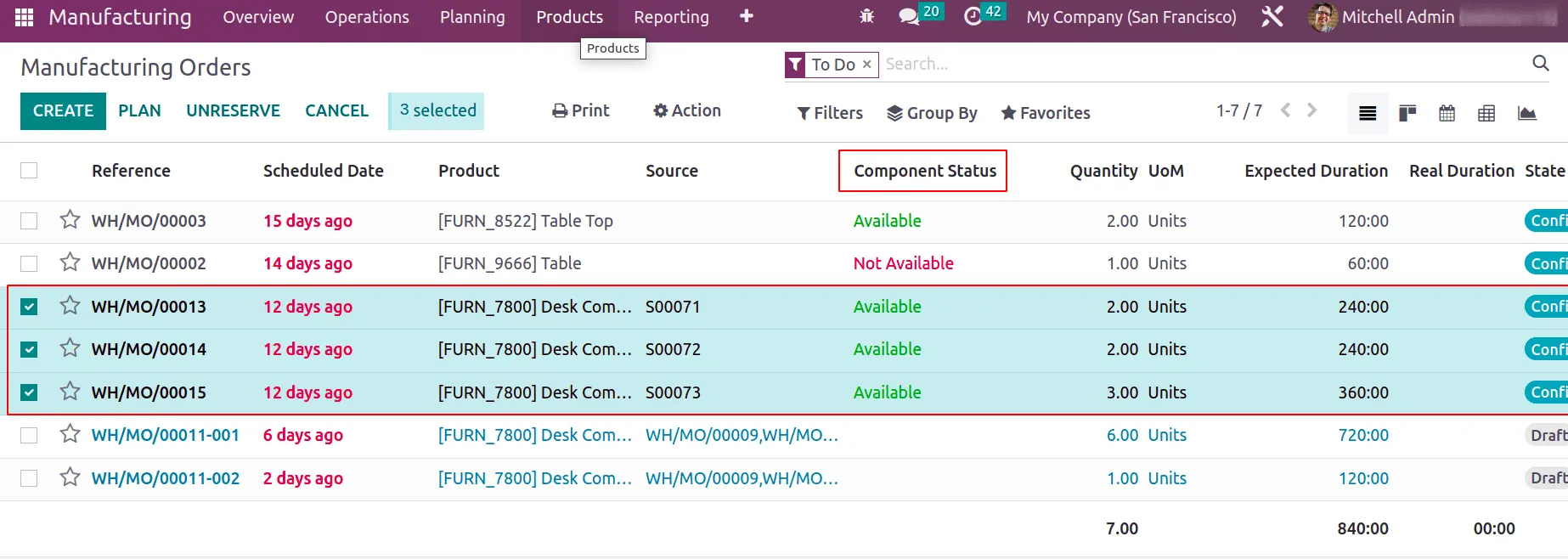This screenshot has width=1568, height=559.
Task: Open the Reporting menu
Action: (x=671, y=17)
